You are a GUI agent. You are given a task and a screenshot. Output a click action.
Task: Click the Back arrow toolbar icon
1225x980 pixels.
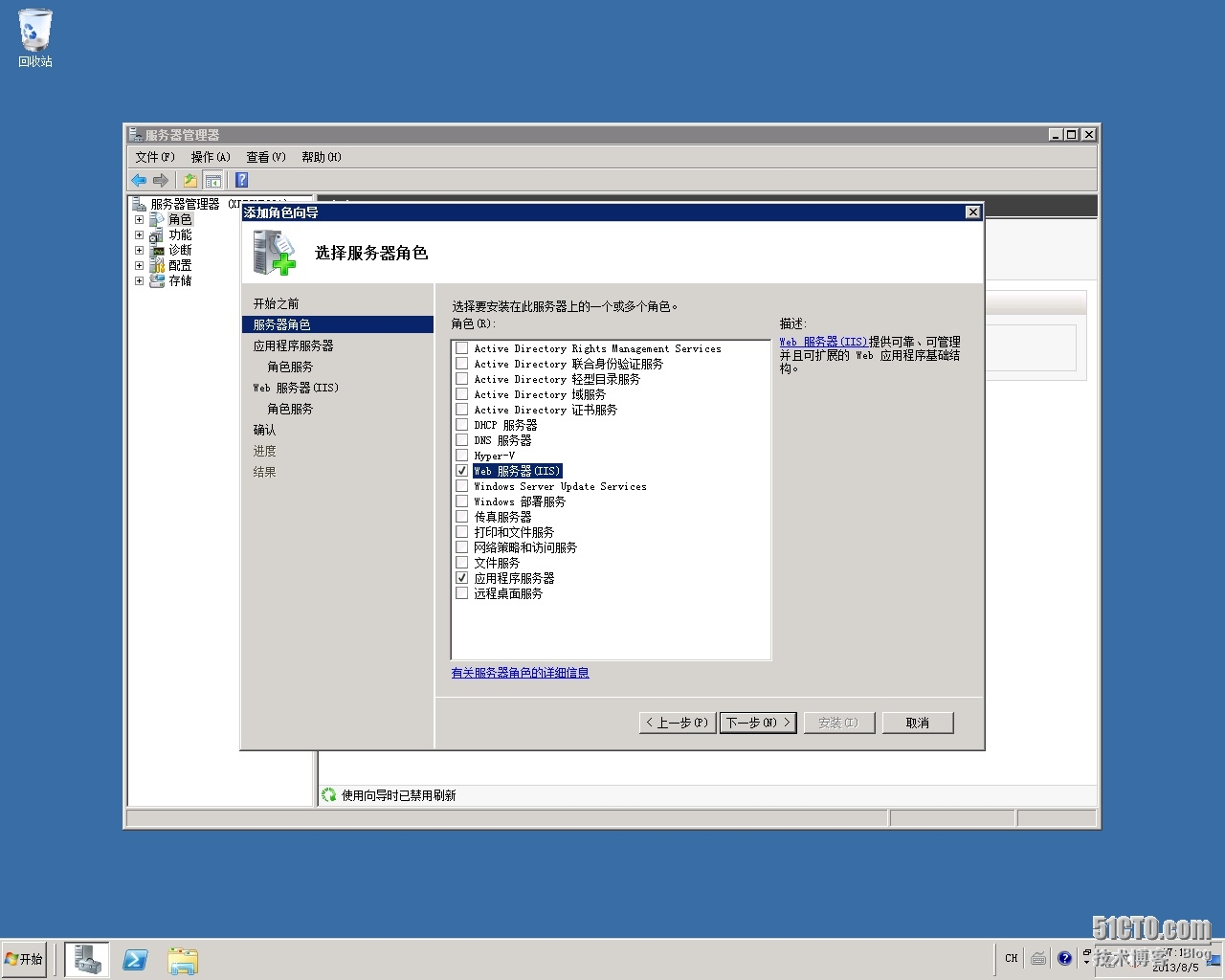click(139, 180)
